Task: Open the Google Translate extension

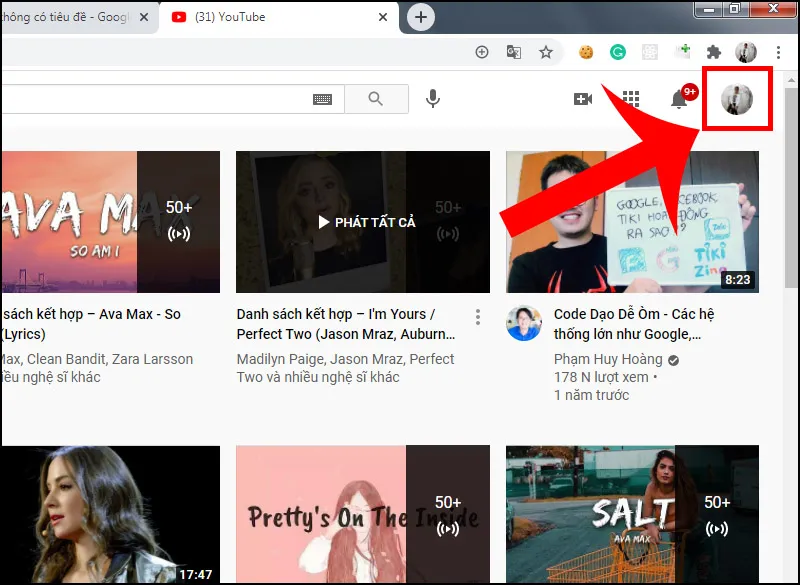Action: point(513,52)
